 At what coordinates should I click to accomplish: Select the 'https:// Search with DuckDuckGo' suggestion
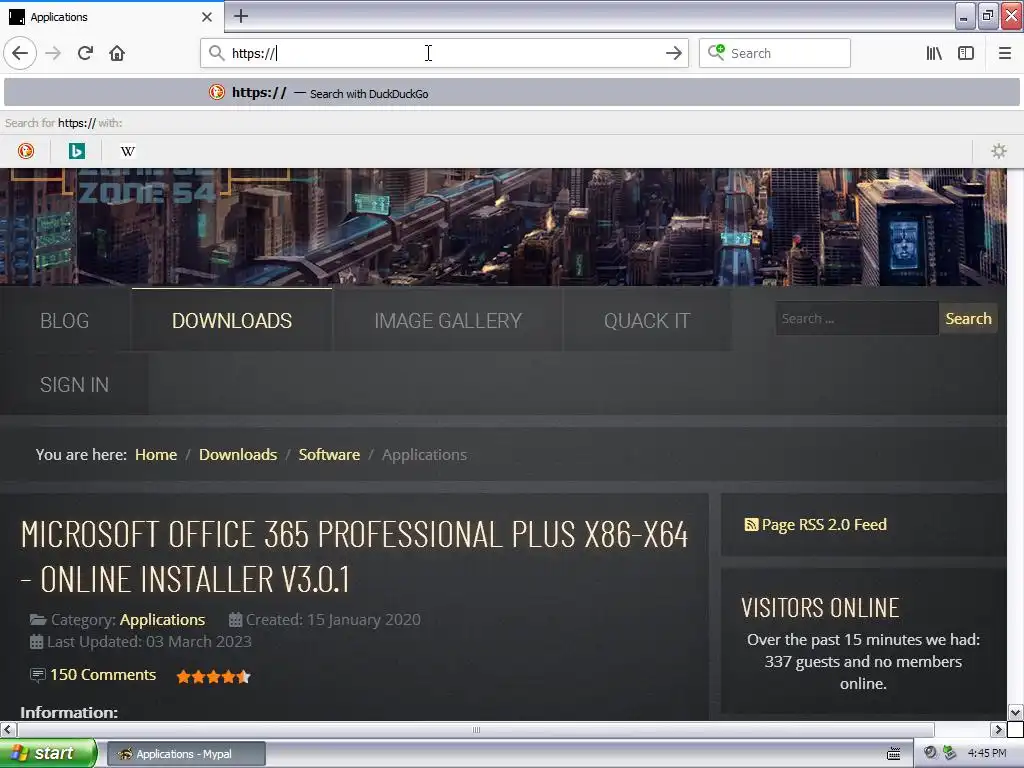(512, 93)
